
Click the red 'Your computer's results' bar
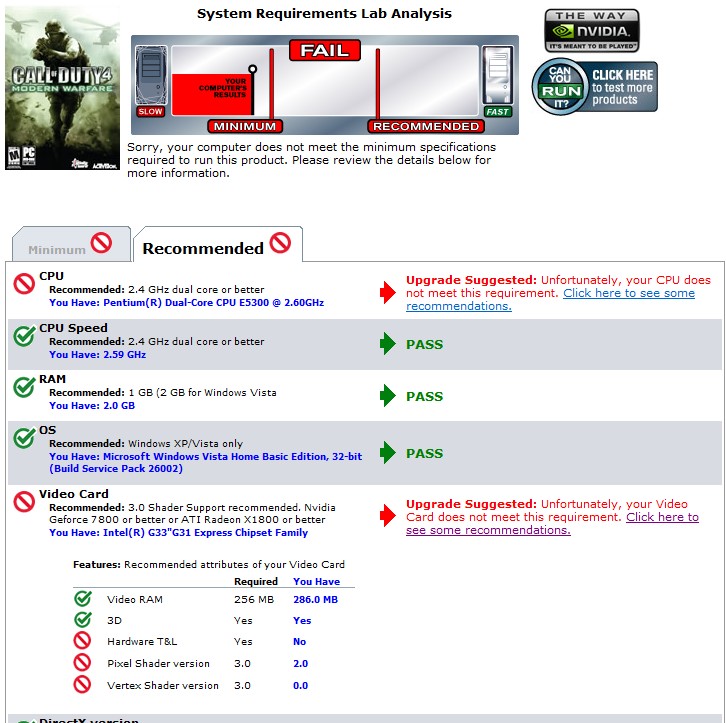pyautogui.click(x=213, y=94)
